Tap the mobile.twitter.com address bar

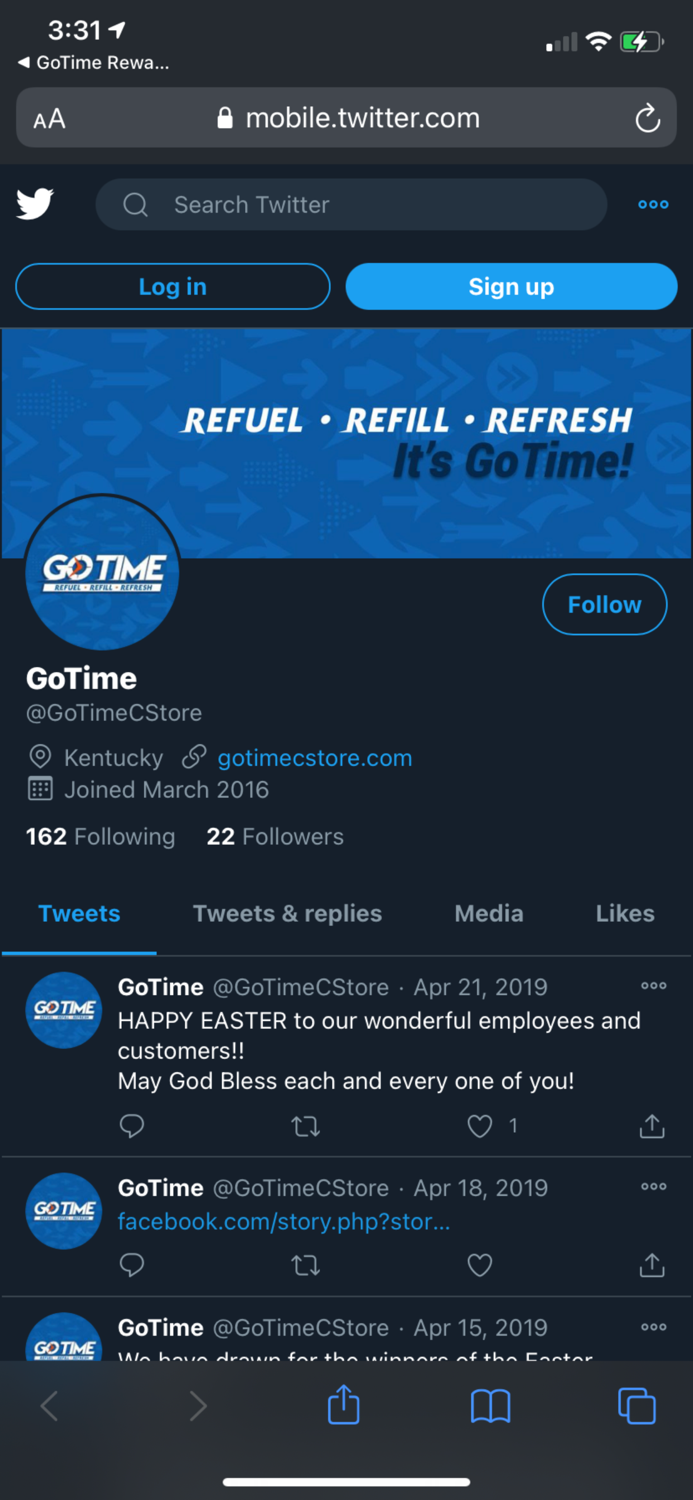click(346, 117)
